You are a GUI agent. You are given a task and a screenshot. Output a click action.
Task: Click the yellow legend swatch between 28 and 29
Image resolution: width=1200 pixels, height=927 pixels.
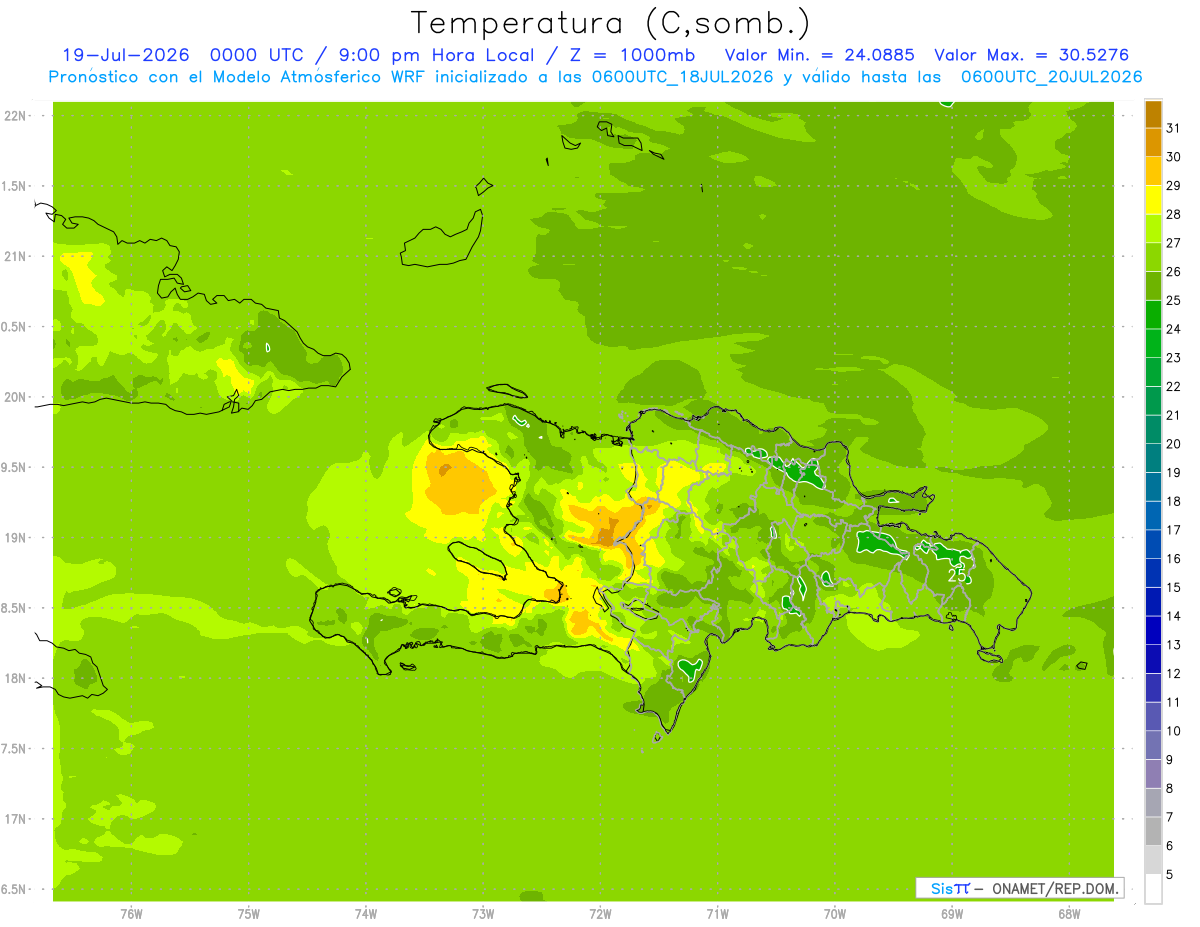coord(1153,200)
